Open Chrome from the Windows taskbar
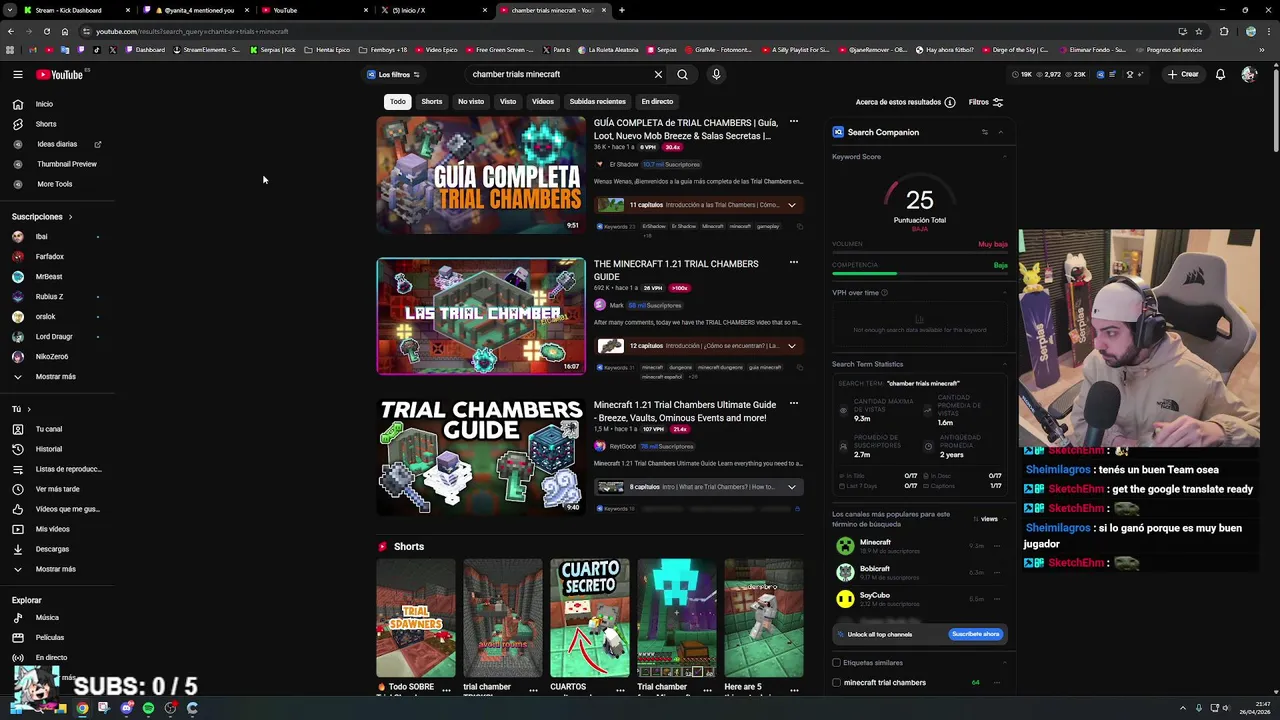This screenshot has width=1280, height=720. 82,708
